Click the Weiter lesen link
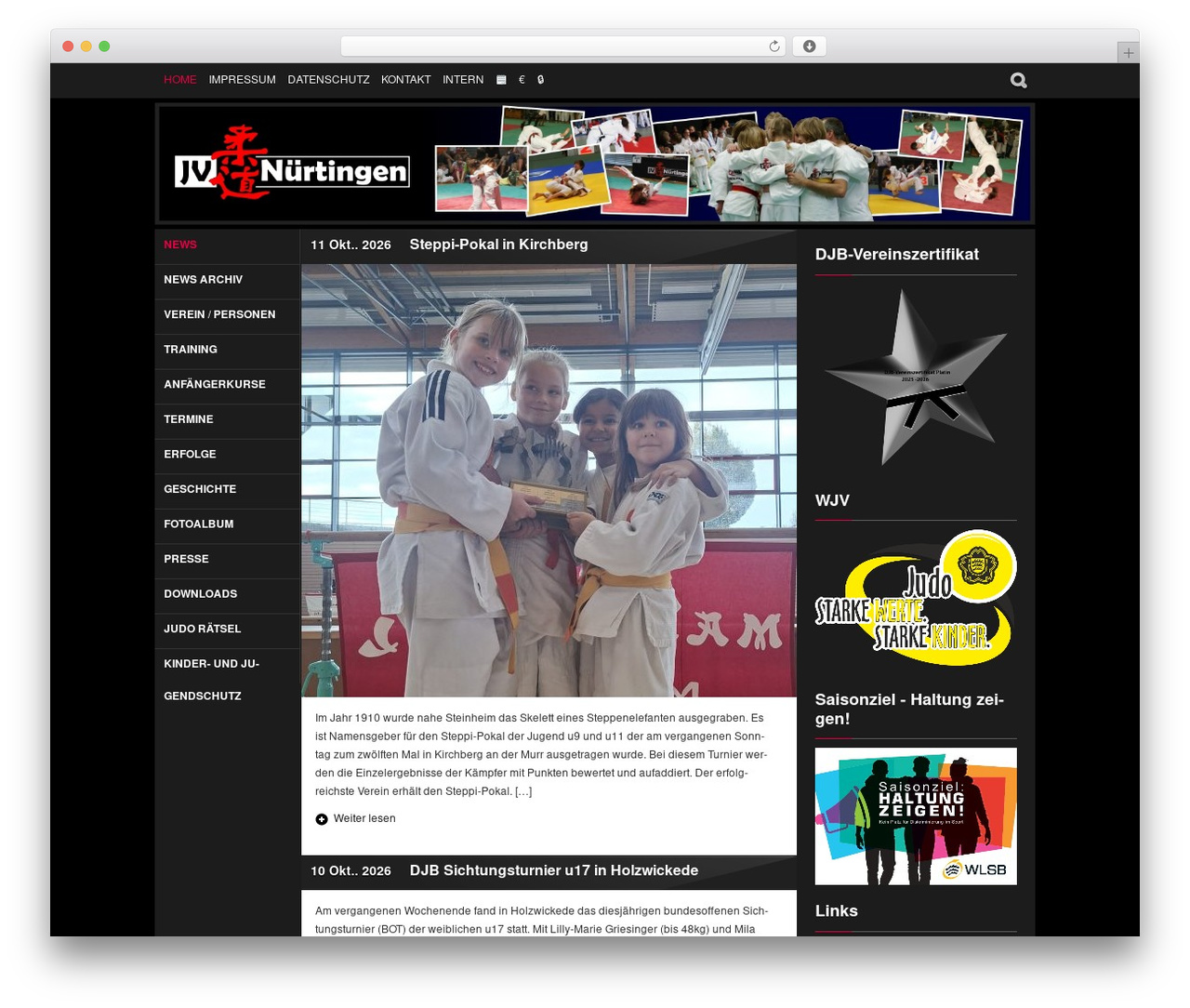Screen dimensions: 1190x1008 click(364, 818)
